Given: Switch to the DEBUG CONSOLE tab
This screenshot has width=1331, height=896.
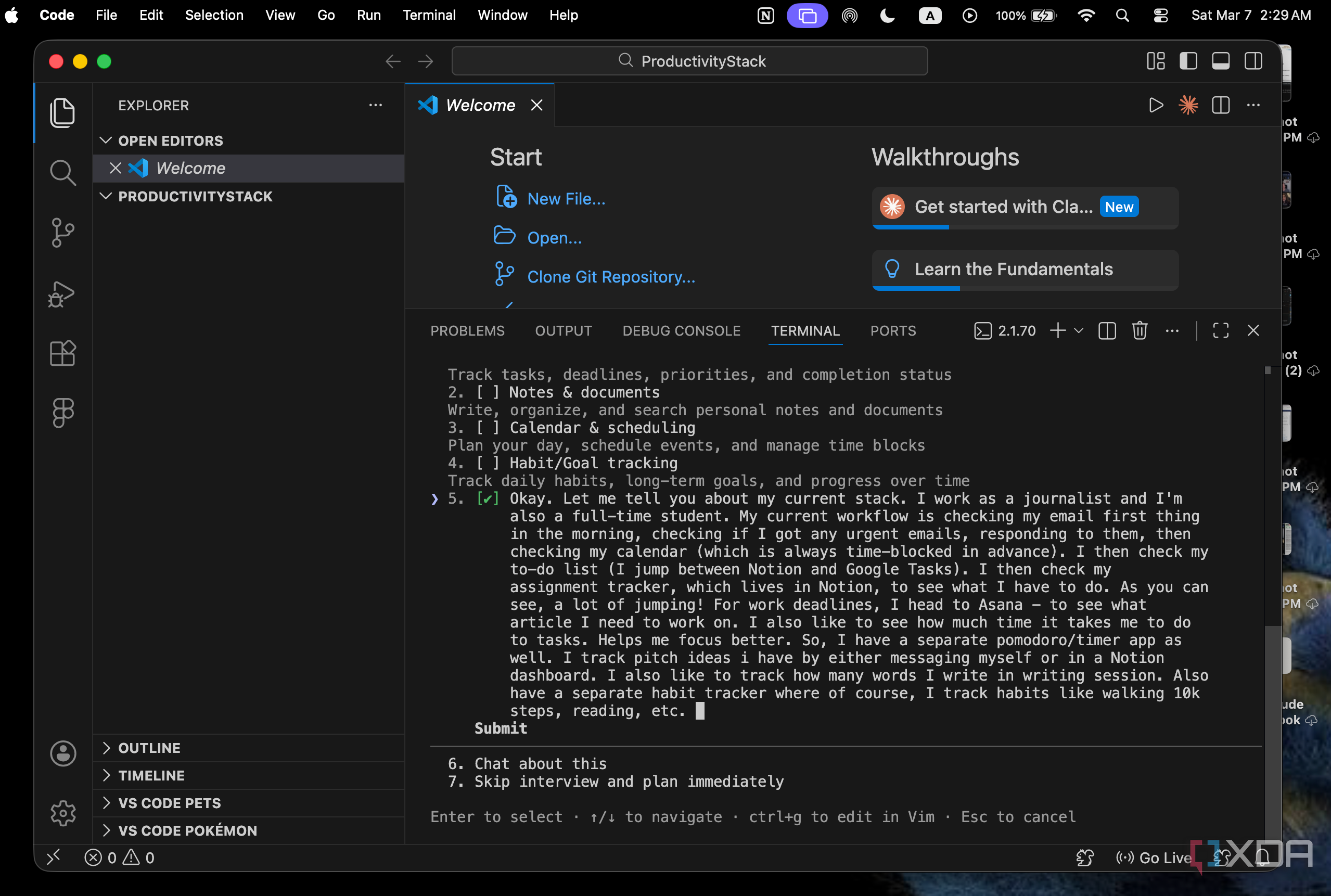Looking at the screenshot, I should point(681,331).
